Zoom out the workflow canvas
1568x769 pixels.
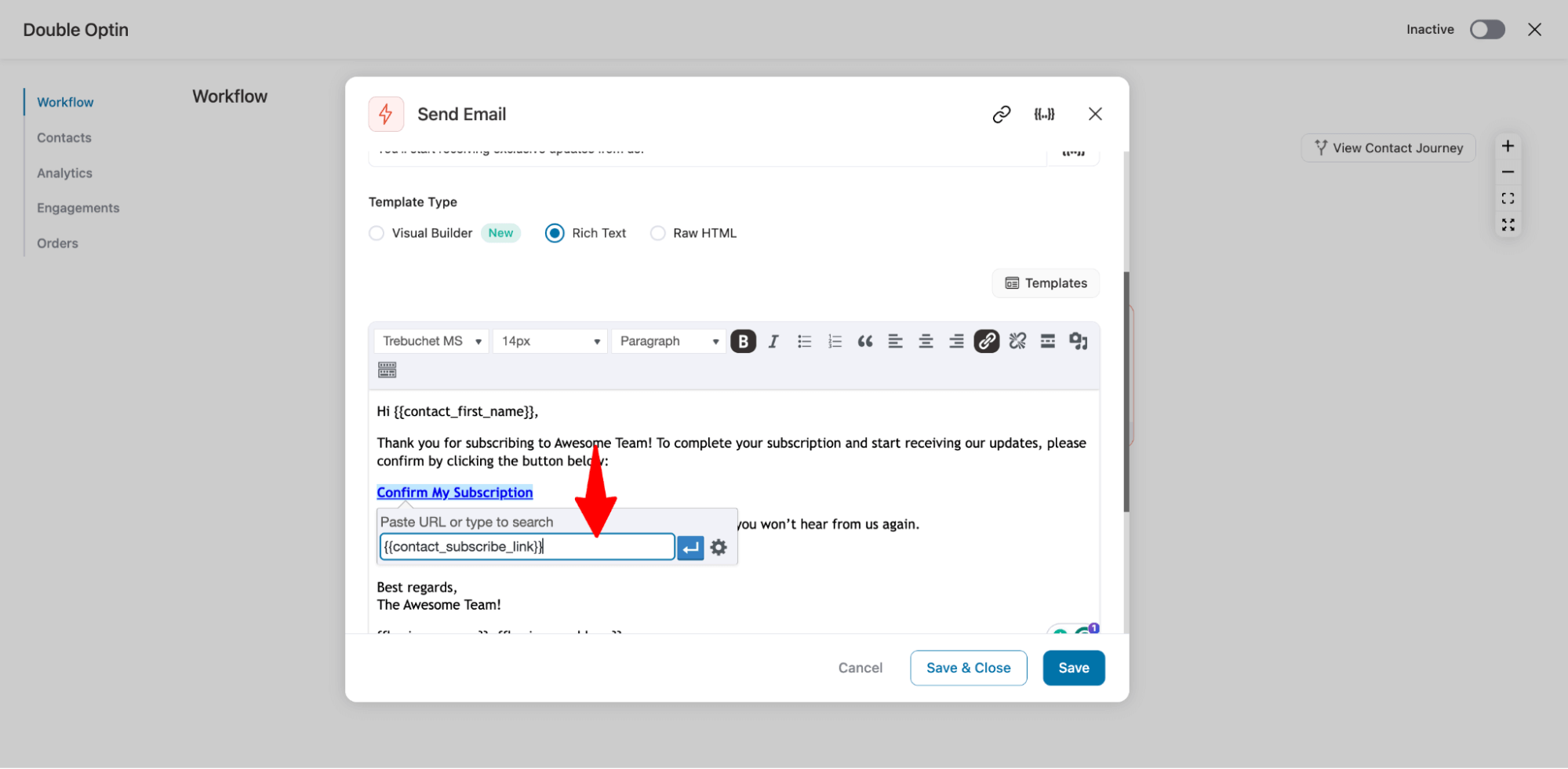pos(1508,172)
